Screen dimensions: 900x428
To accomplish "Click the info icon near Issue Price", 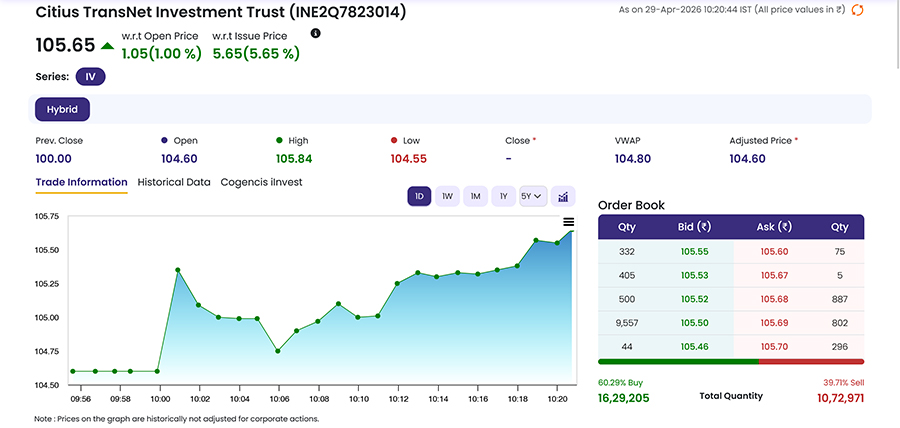I will point(316,33).
